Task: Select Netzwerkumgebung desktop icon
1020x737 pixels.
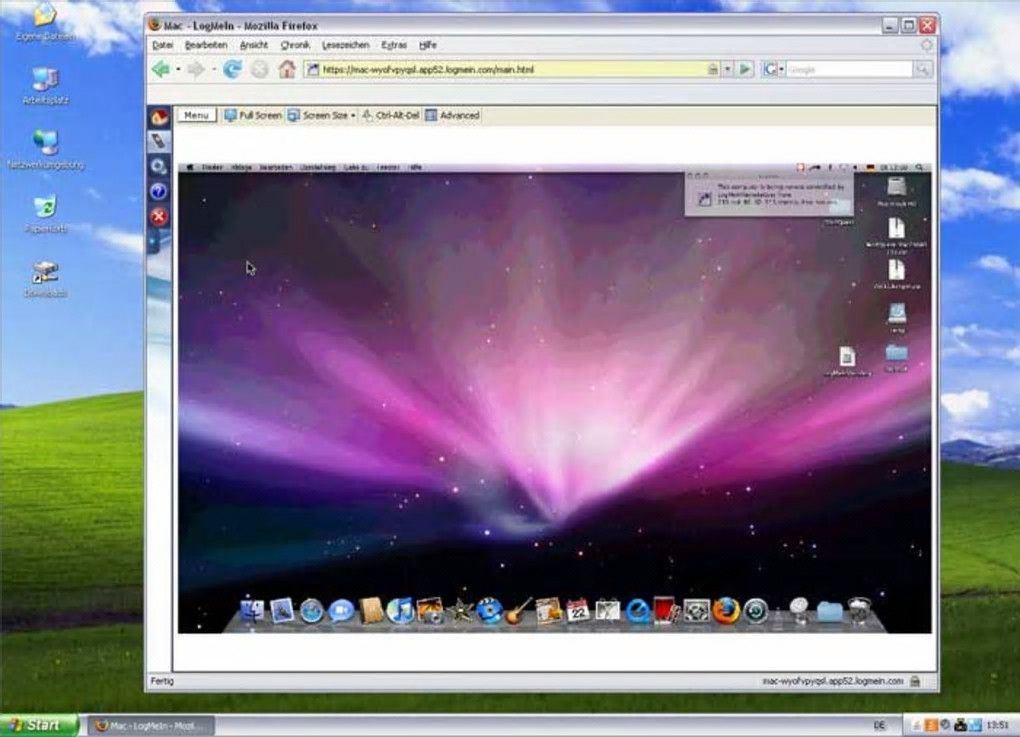Action: click(x=46, y=150)
